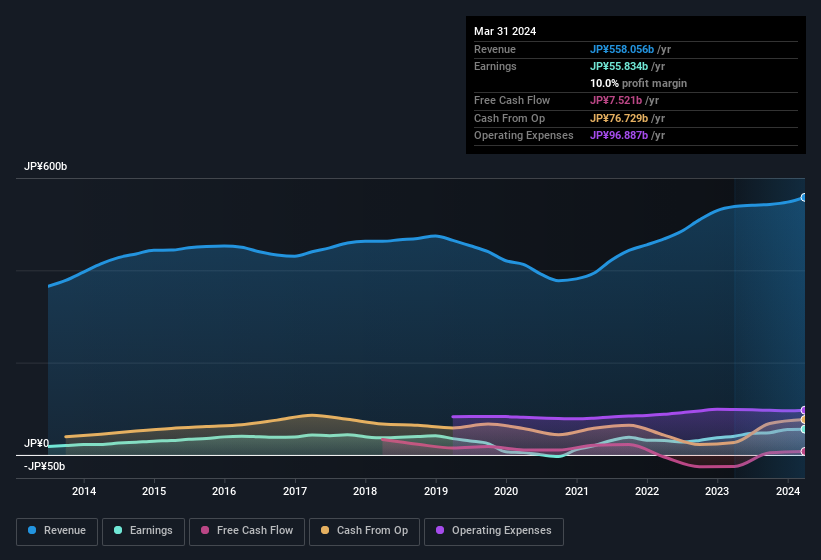Hide the Earnings series via its legend button
821x560 pixels.
click(142, 530)
